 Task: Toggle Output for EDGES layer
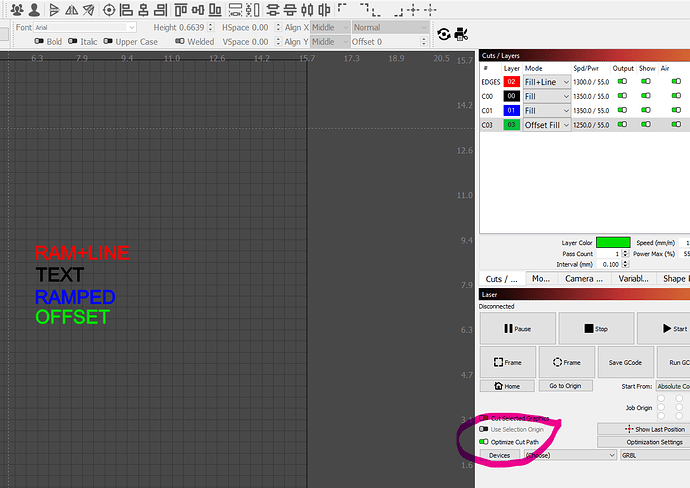[x=622, y=81]
